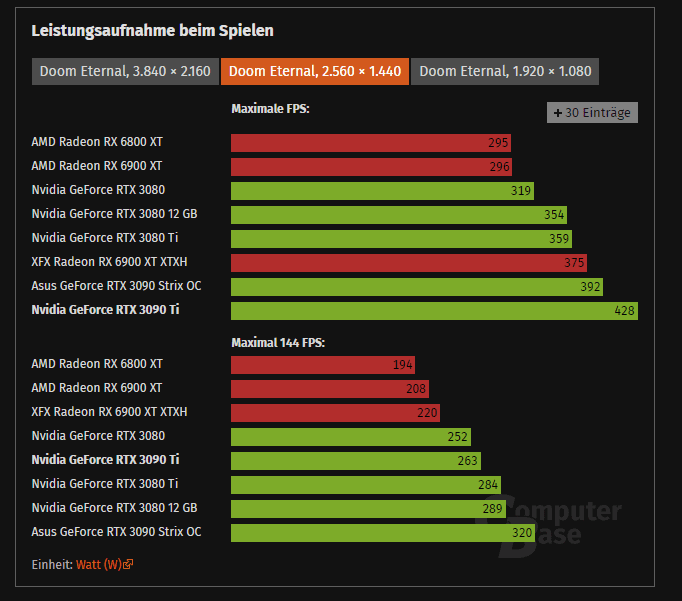Click the Einheit: unit caption
This screenshot has width=682, height=601.
click(52, 564)
